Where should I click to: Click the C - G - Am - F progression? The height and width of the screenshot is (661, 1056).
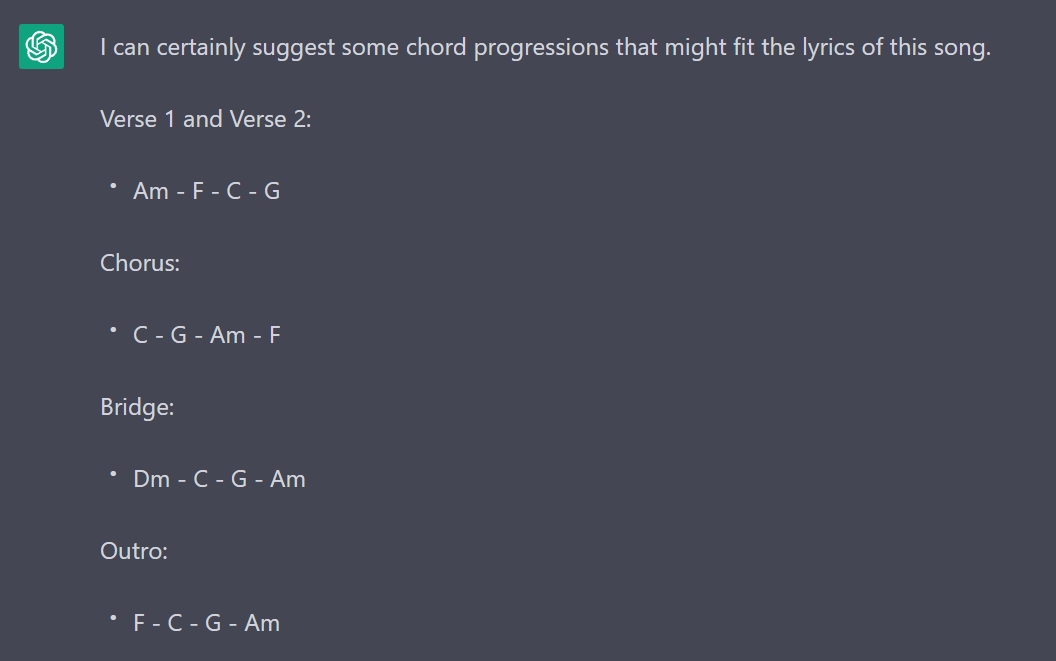[207, 336]
